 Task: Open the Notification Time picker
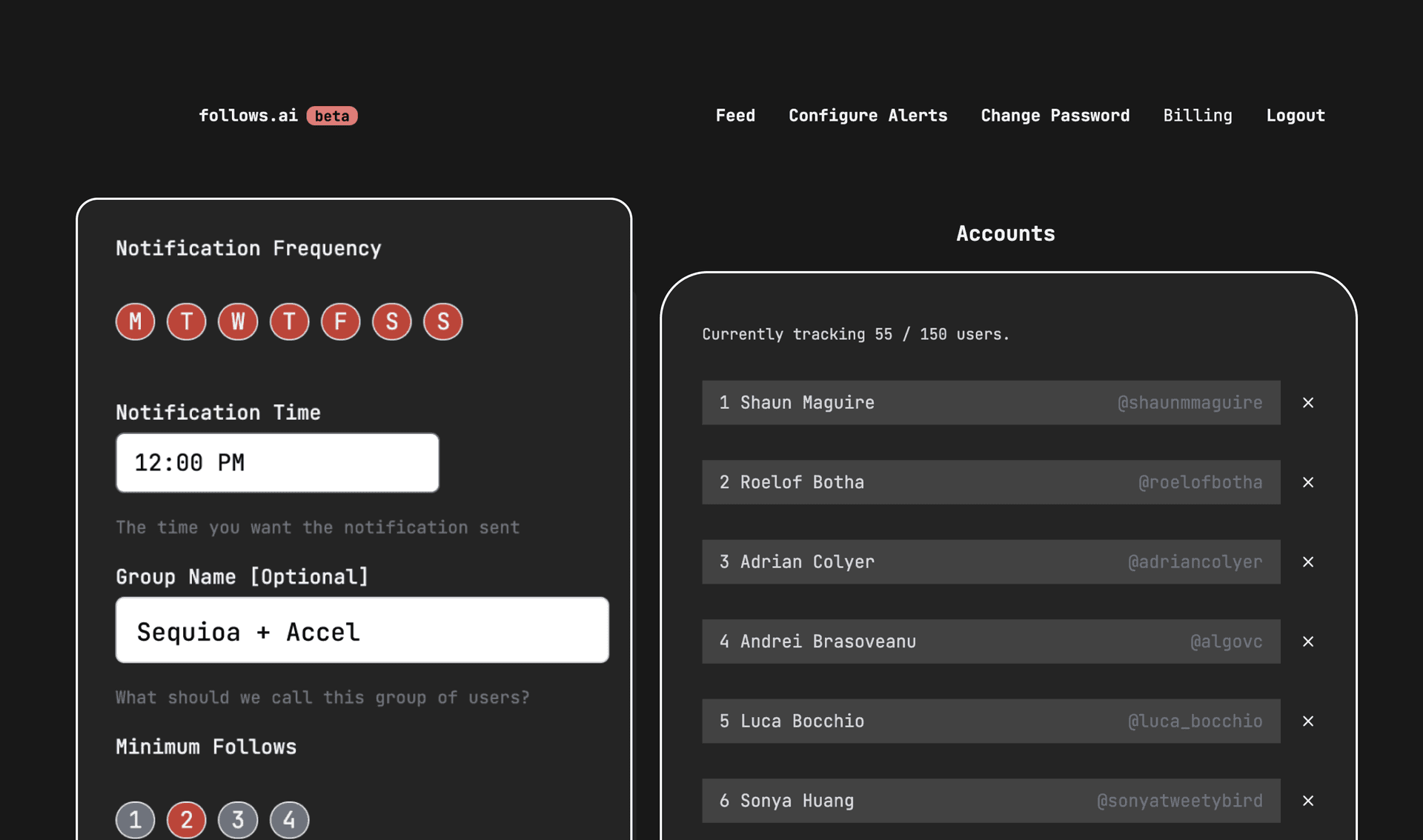[x=276, y=462]
